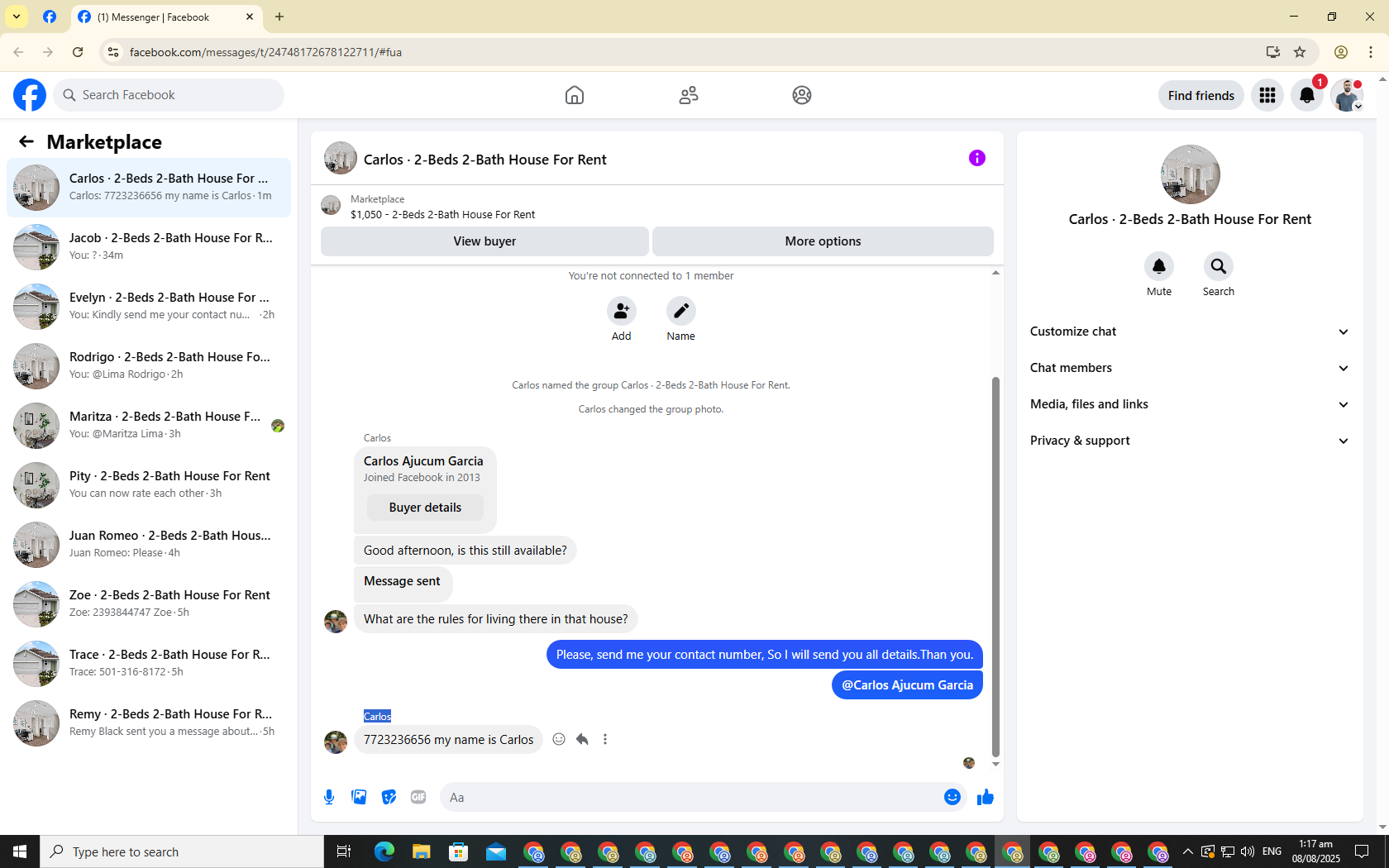1389x868 pixels.
Task: Reload the page in Chrome
Action: (78, 52)
